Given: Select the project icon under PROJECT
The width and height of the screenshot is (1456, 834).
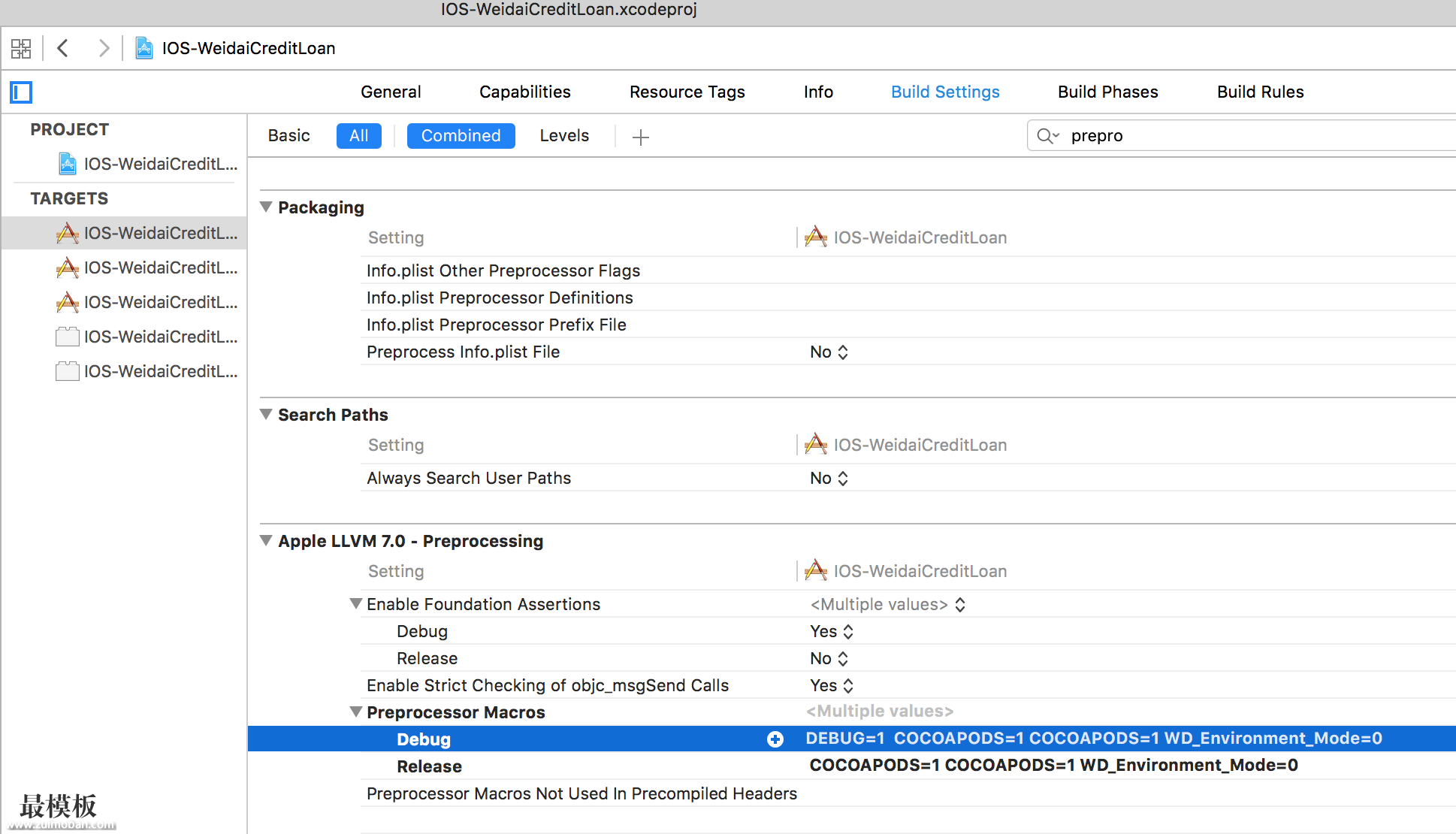Looking at the screenshot, I should click(68, 164).
